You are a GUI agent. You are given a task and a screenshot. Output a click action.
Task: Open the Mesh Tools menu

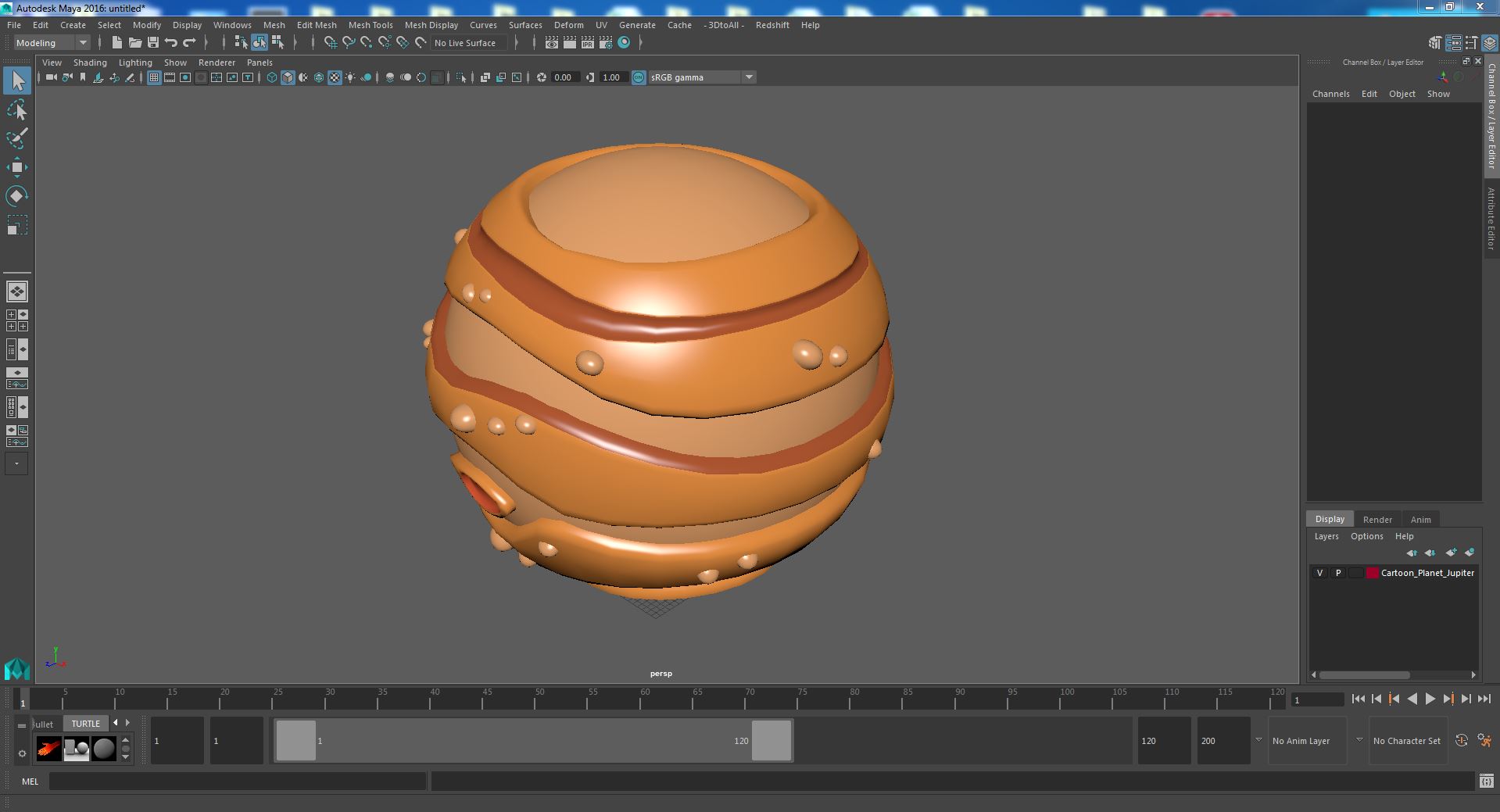[x=371, y=25]
